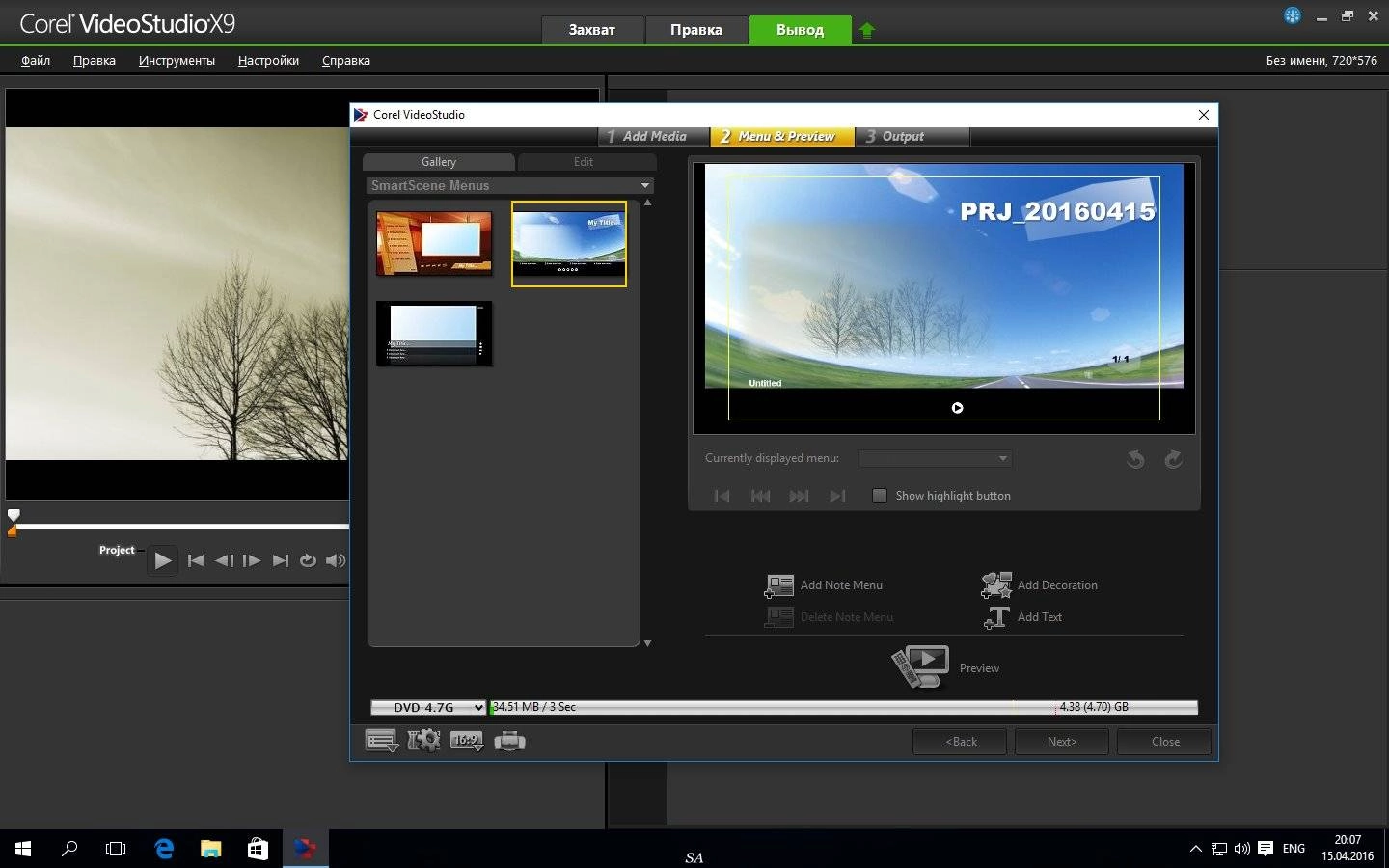1389x868 pixels.
Task: Click the Delete Note Menu icon
Action: [778, 617]
